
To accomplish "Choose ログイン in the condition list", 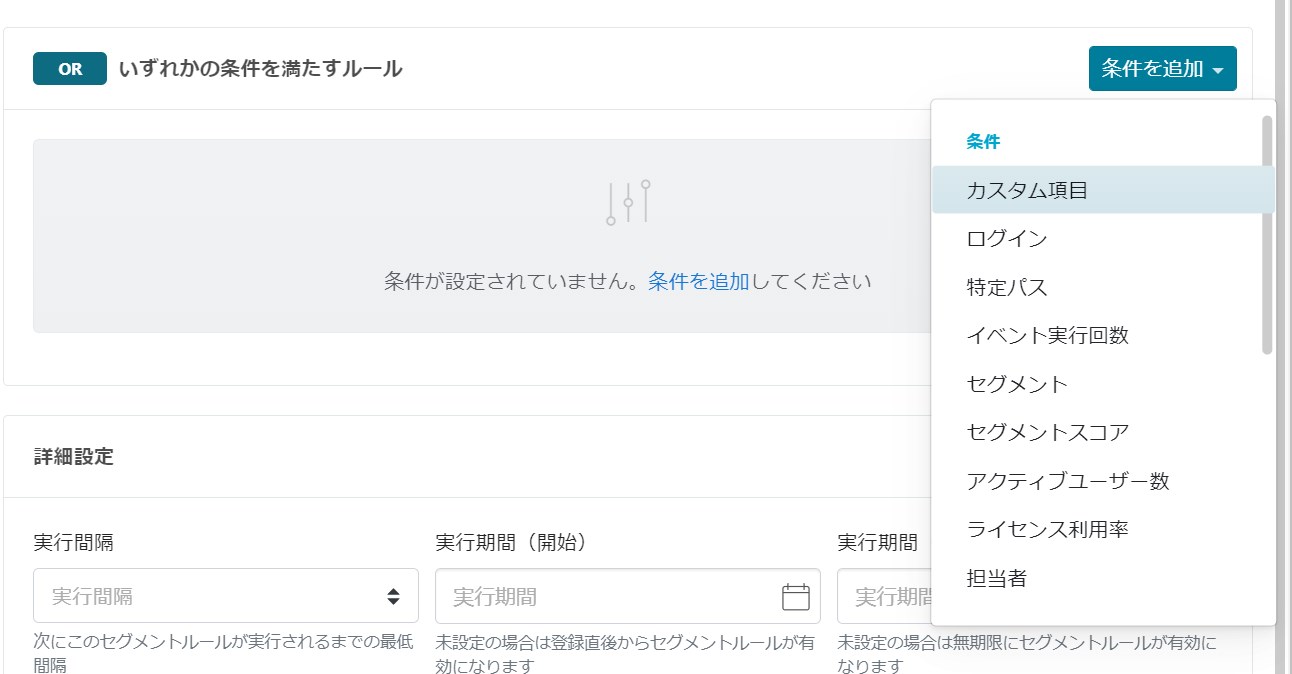I will 1103,239.
